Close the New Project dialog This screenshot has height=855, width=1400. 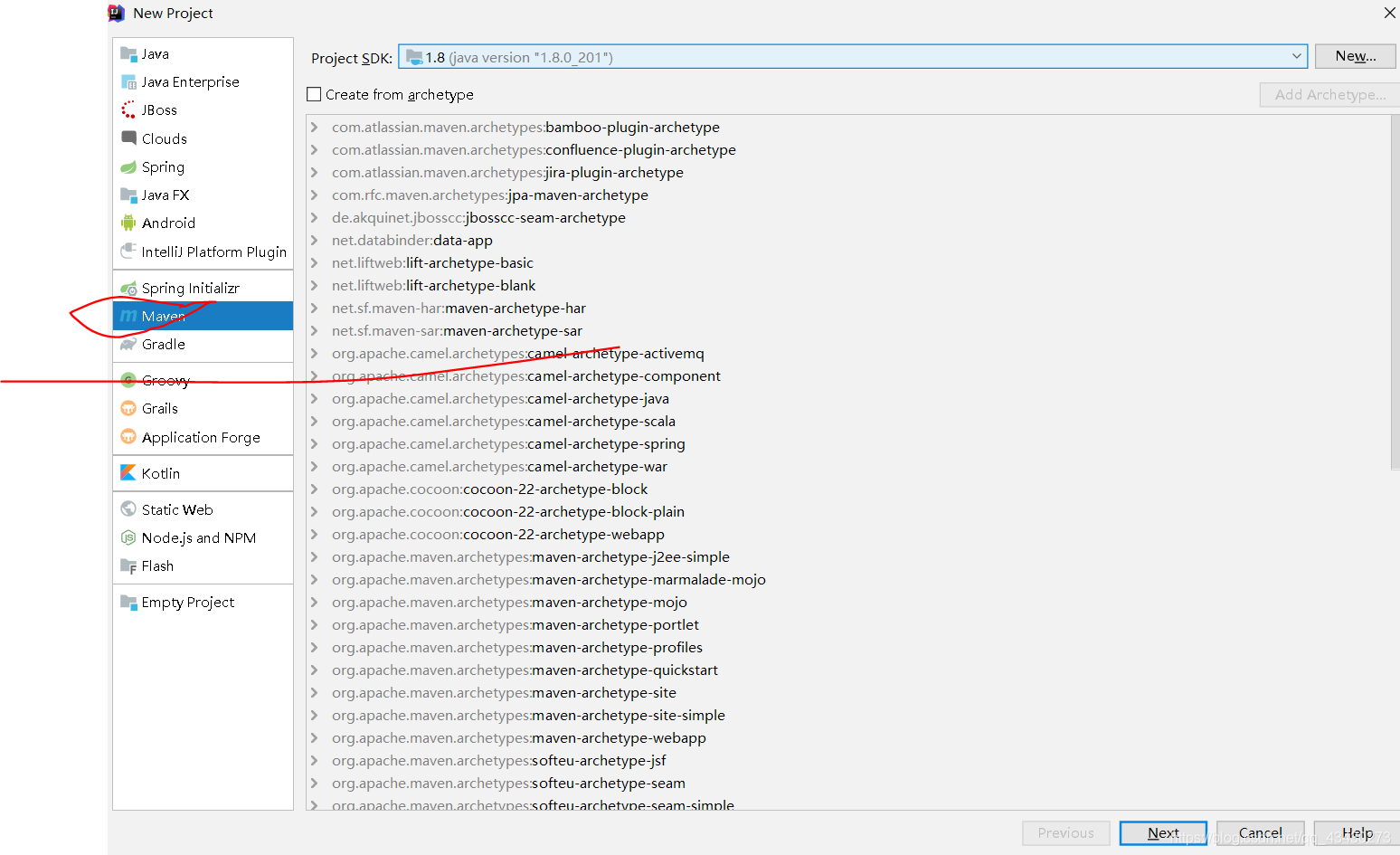point(1389,13)
